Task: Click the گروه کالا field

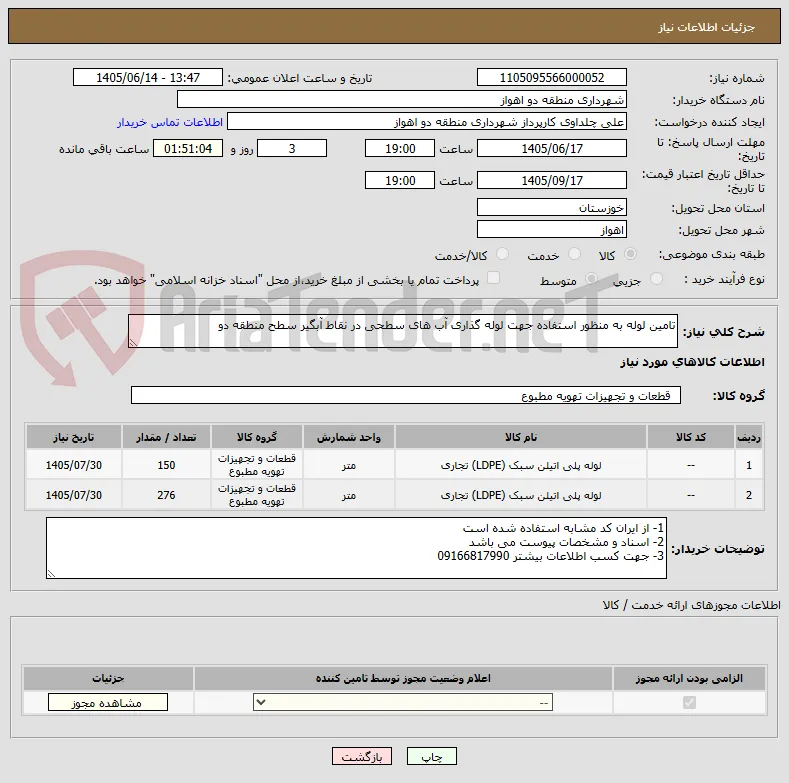Action: pos(406,395)
